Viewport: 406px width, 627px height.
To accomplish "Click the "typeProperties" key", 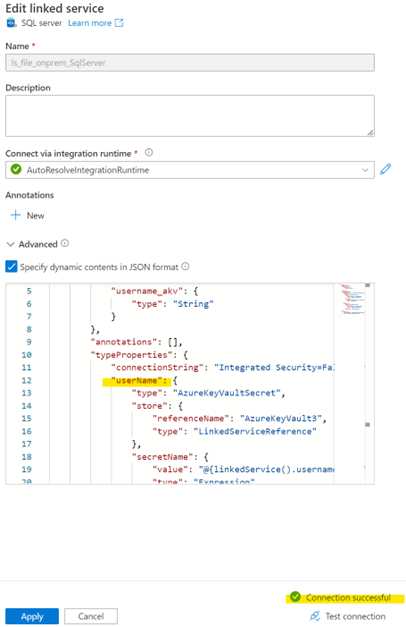I will [134, 355].
